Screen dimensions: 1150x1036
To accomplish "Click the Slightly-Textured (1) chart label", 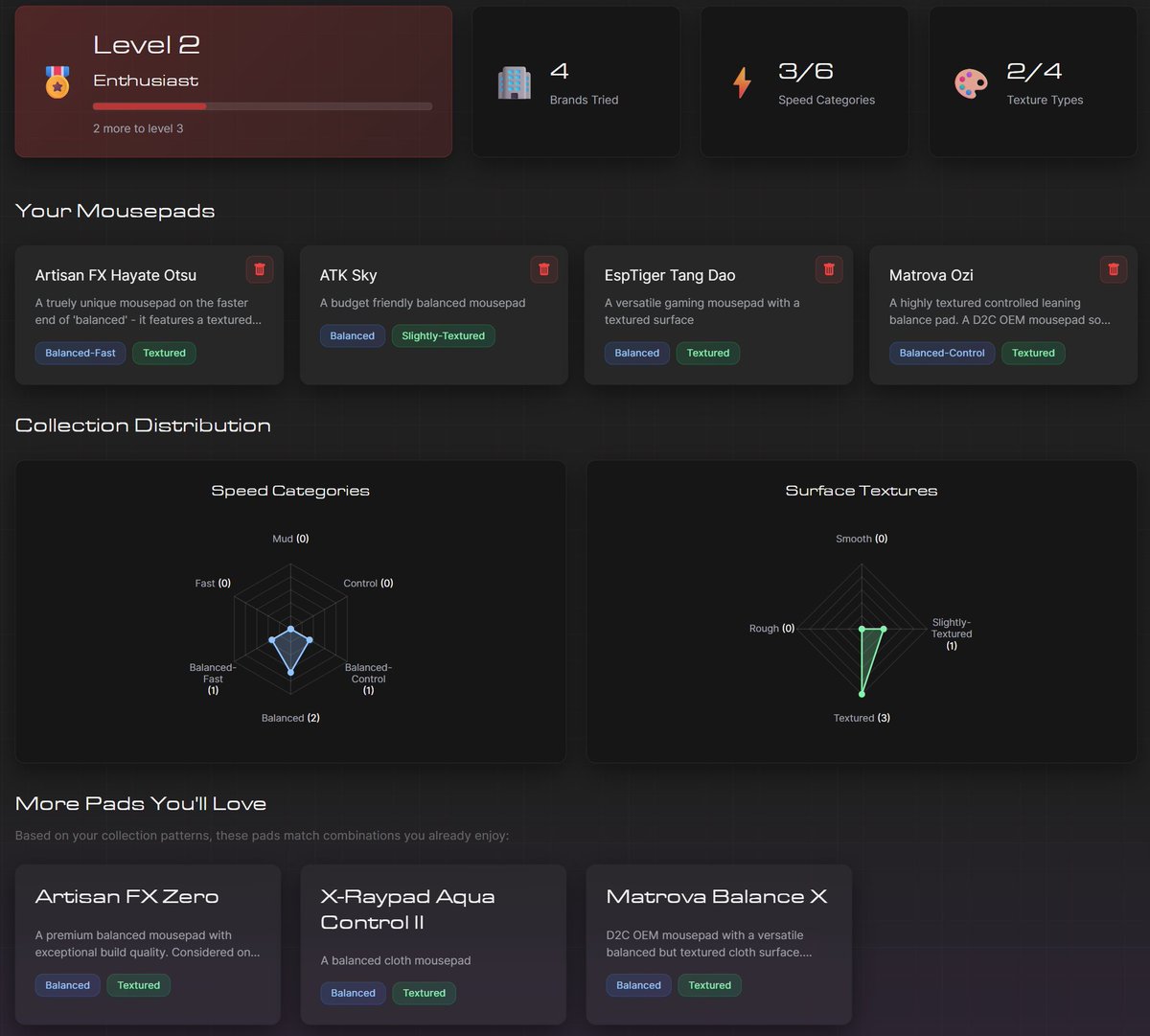I will (952, 634).
